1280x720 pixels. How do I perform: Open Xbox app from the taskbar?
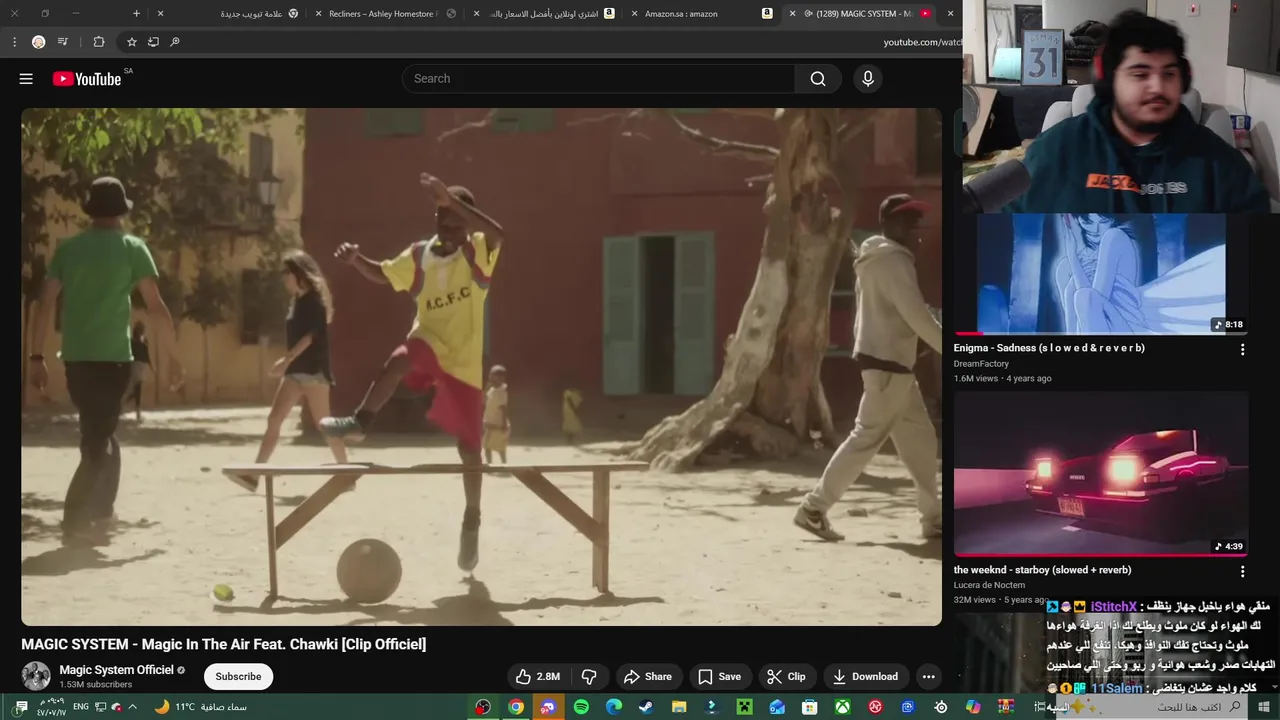coord(843,707)
